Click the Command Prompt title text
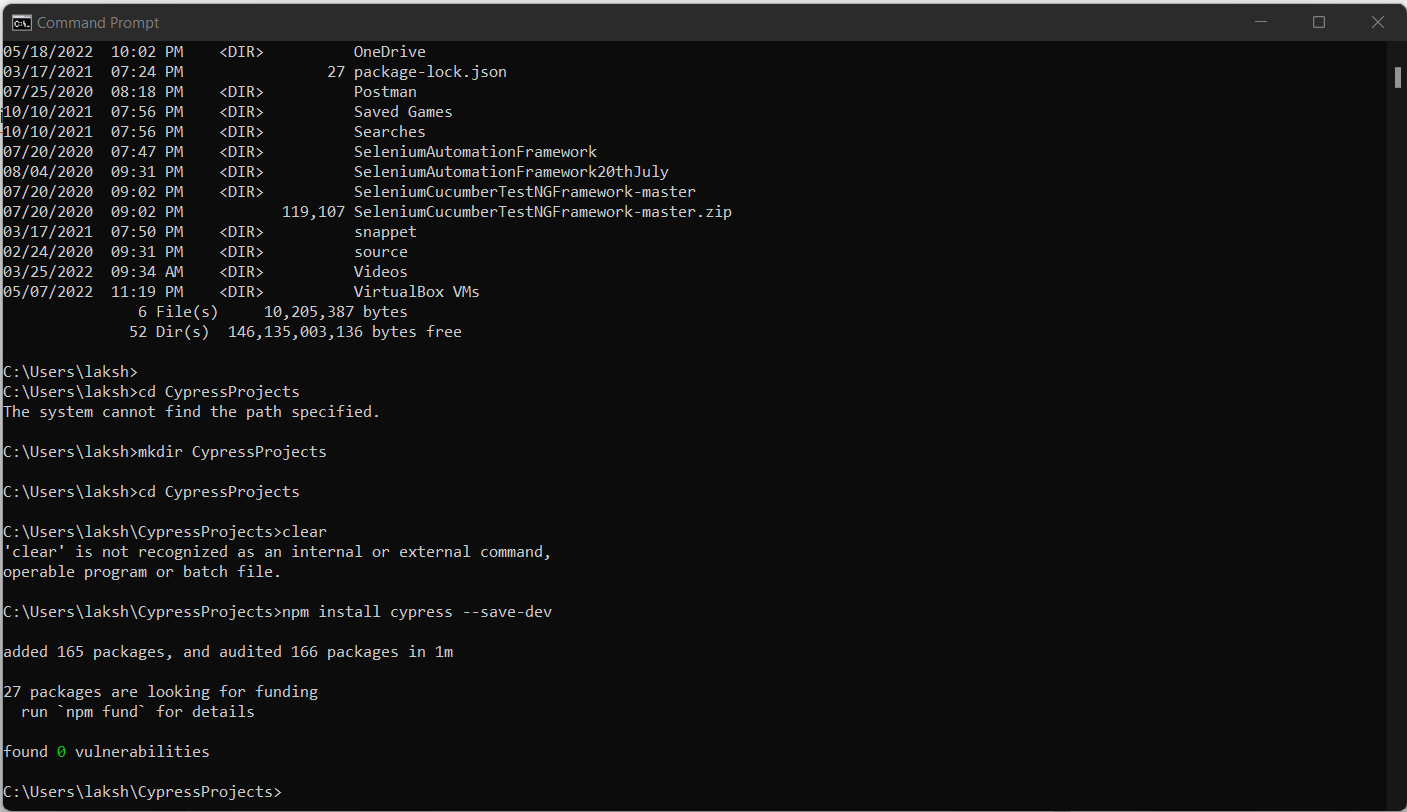Image resolution: width=1407 pixels, height=812 pixels. 98,22
